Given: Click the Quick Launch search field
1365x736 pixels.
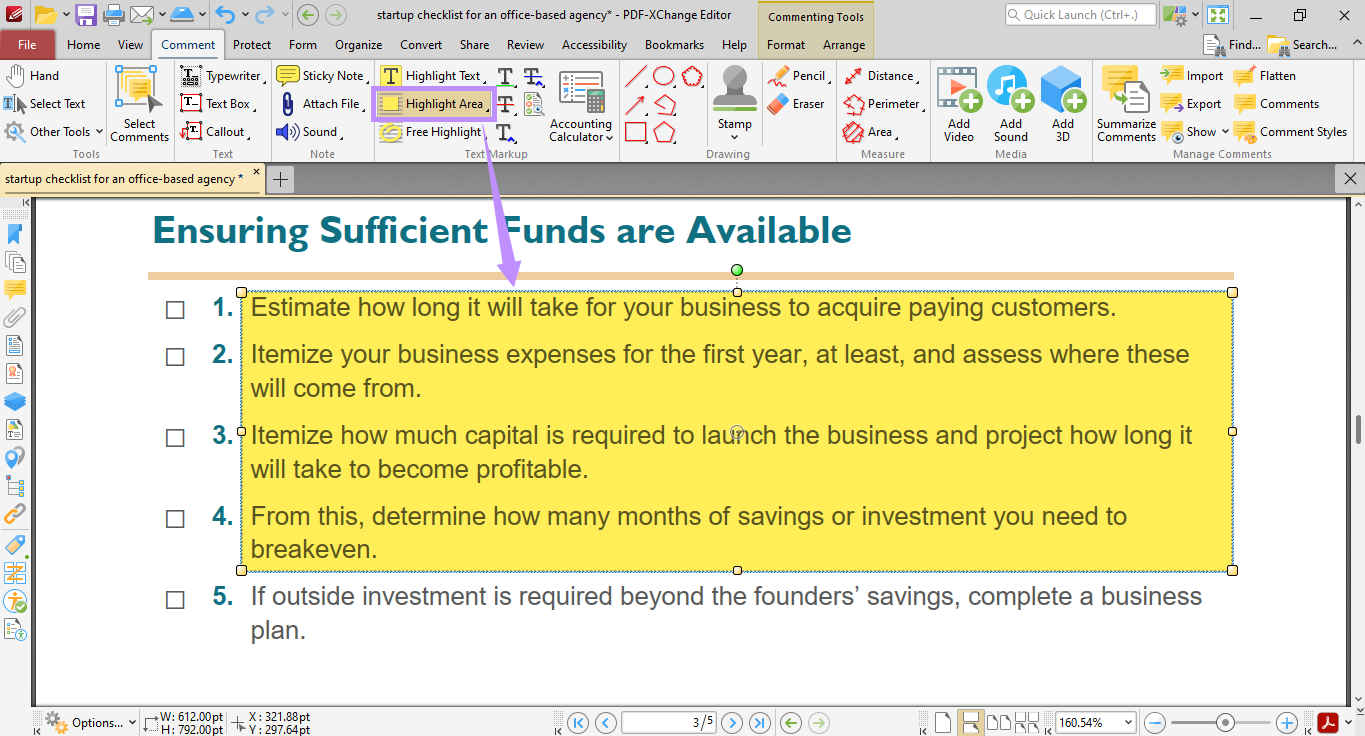Looking at the screenshot, I should (1080, 15).
